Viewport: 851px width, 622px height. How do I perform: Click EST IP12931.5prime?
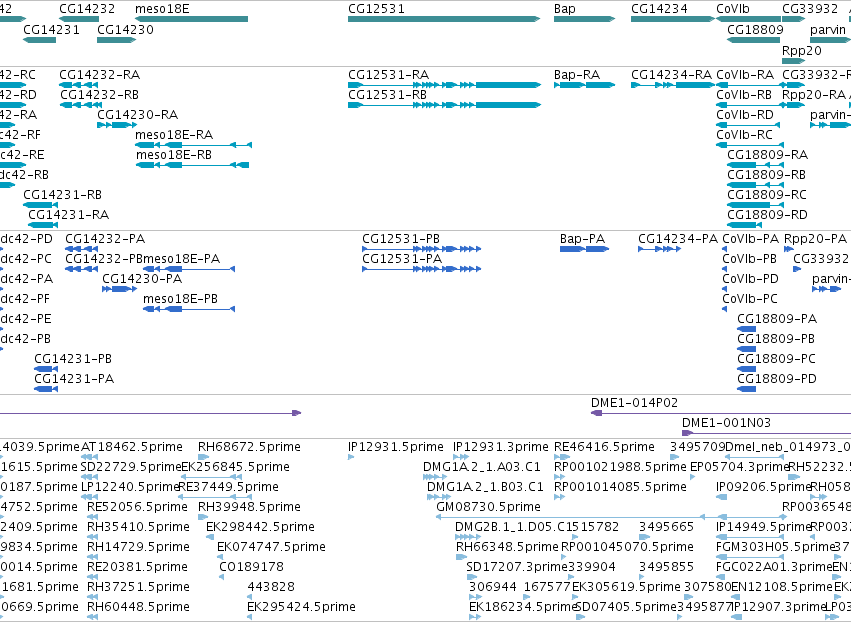(396, 447)
